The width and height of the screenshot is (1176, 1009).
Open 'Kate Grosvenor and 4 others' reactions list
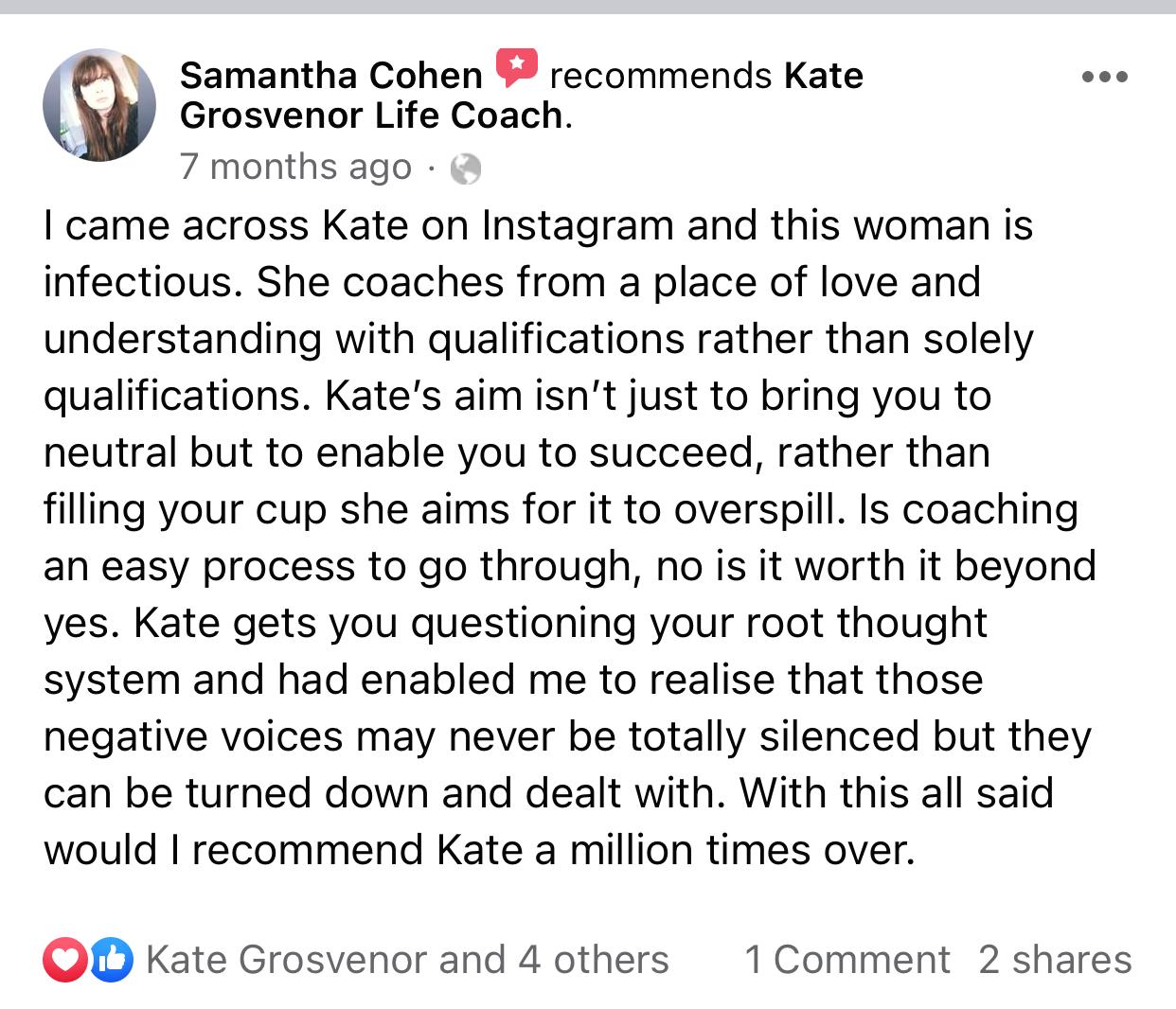point(407,960)
